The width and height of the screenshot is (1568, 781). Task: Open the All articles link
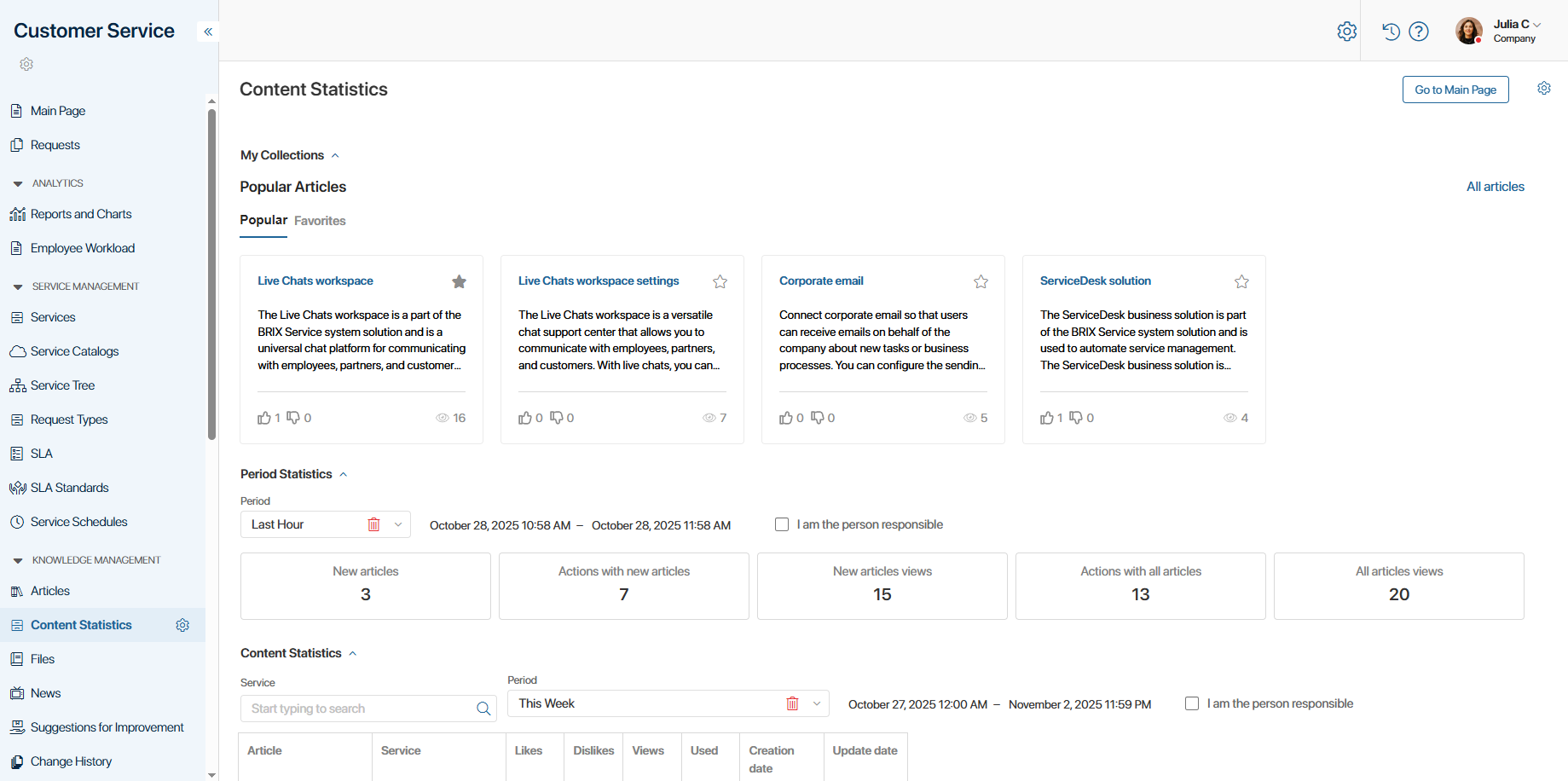point(1495,187)
